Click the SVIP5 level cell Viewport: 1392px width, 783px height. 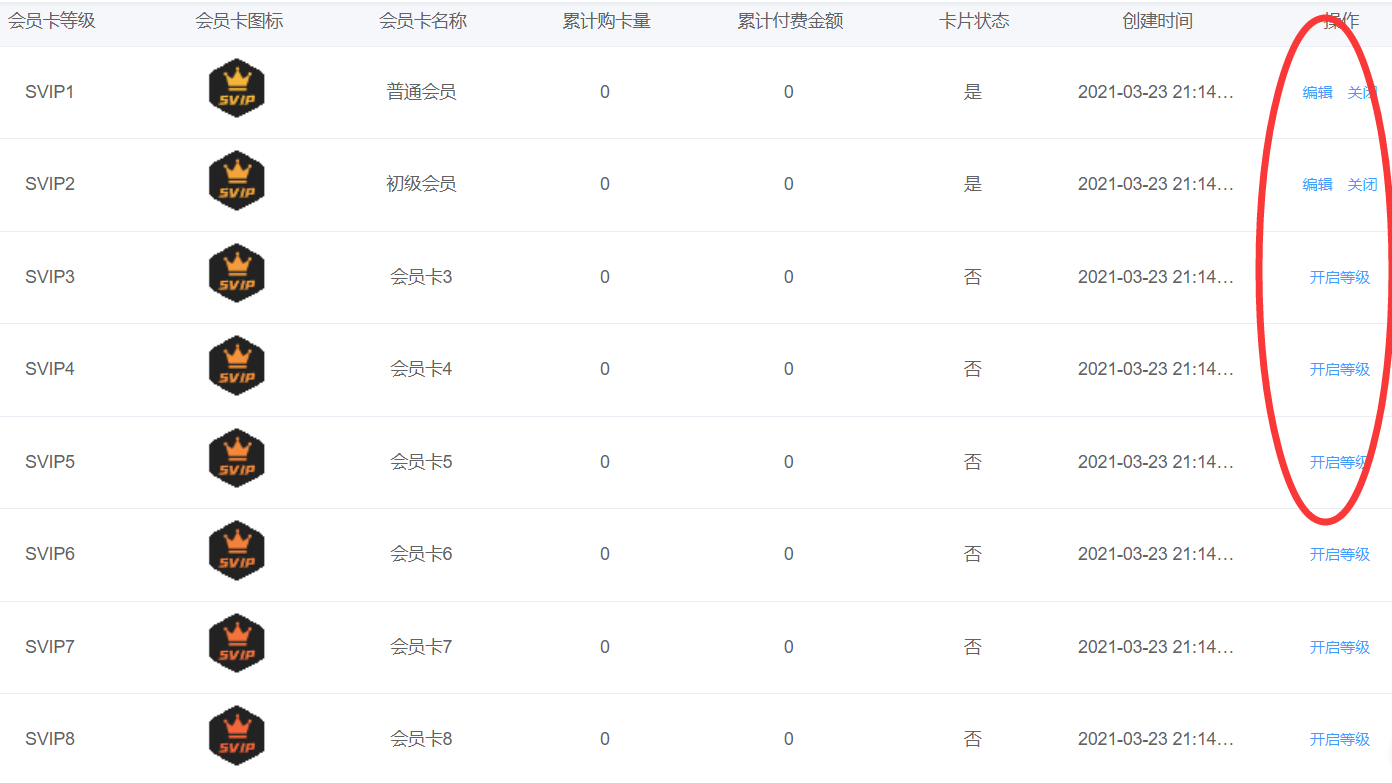(50, 462)
